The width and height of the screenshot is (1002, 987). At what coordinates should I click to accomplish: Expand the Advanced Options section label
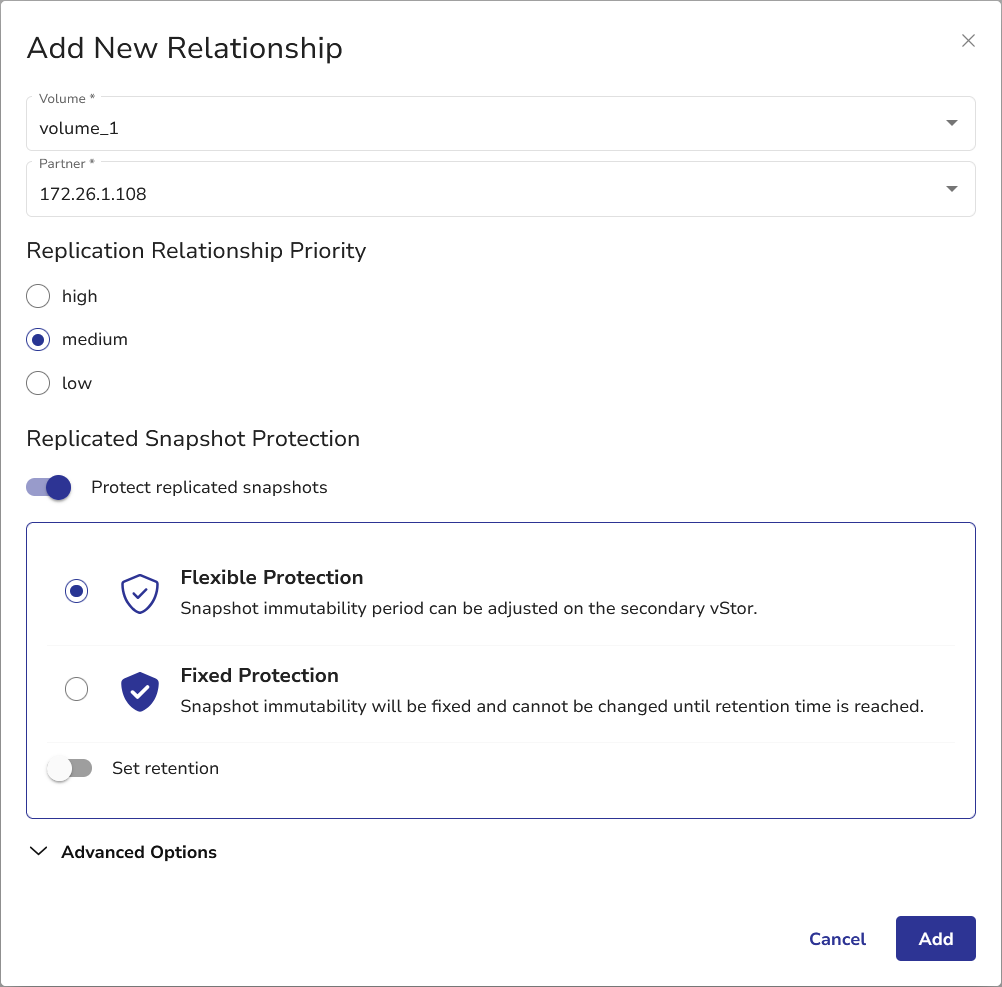point(139,852)
